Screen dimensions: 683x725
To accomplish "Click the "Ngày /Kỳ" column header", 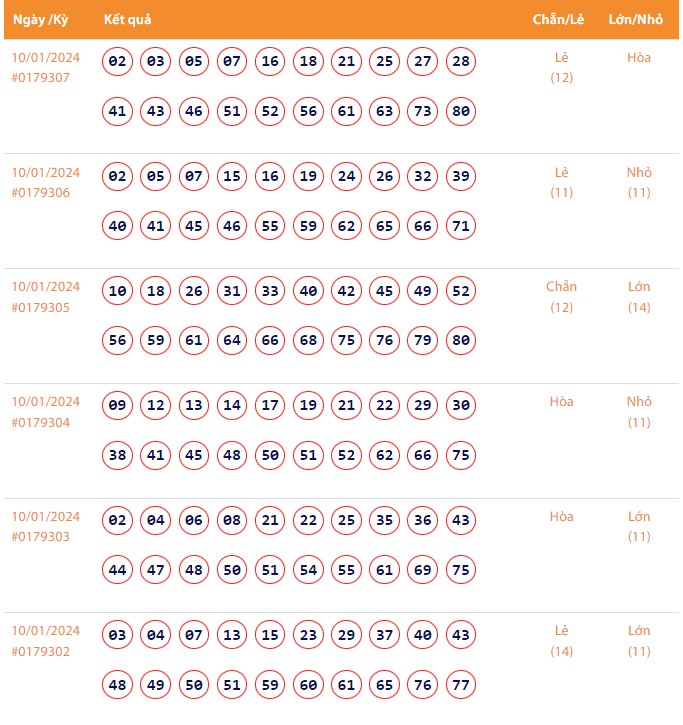I will (40, 20).
